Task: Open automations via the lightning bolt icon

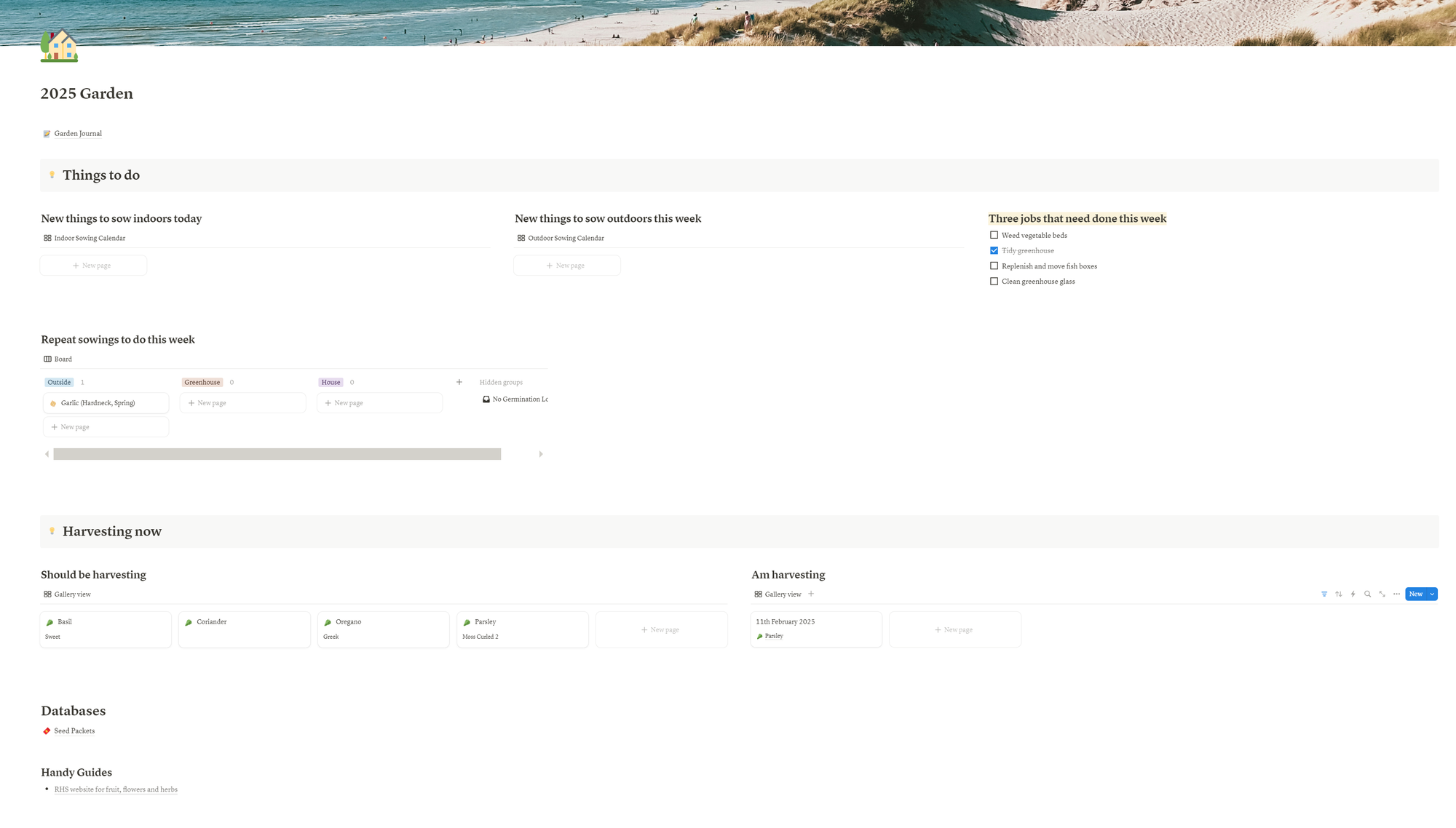Action: pos(1353,594)
